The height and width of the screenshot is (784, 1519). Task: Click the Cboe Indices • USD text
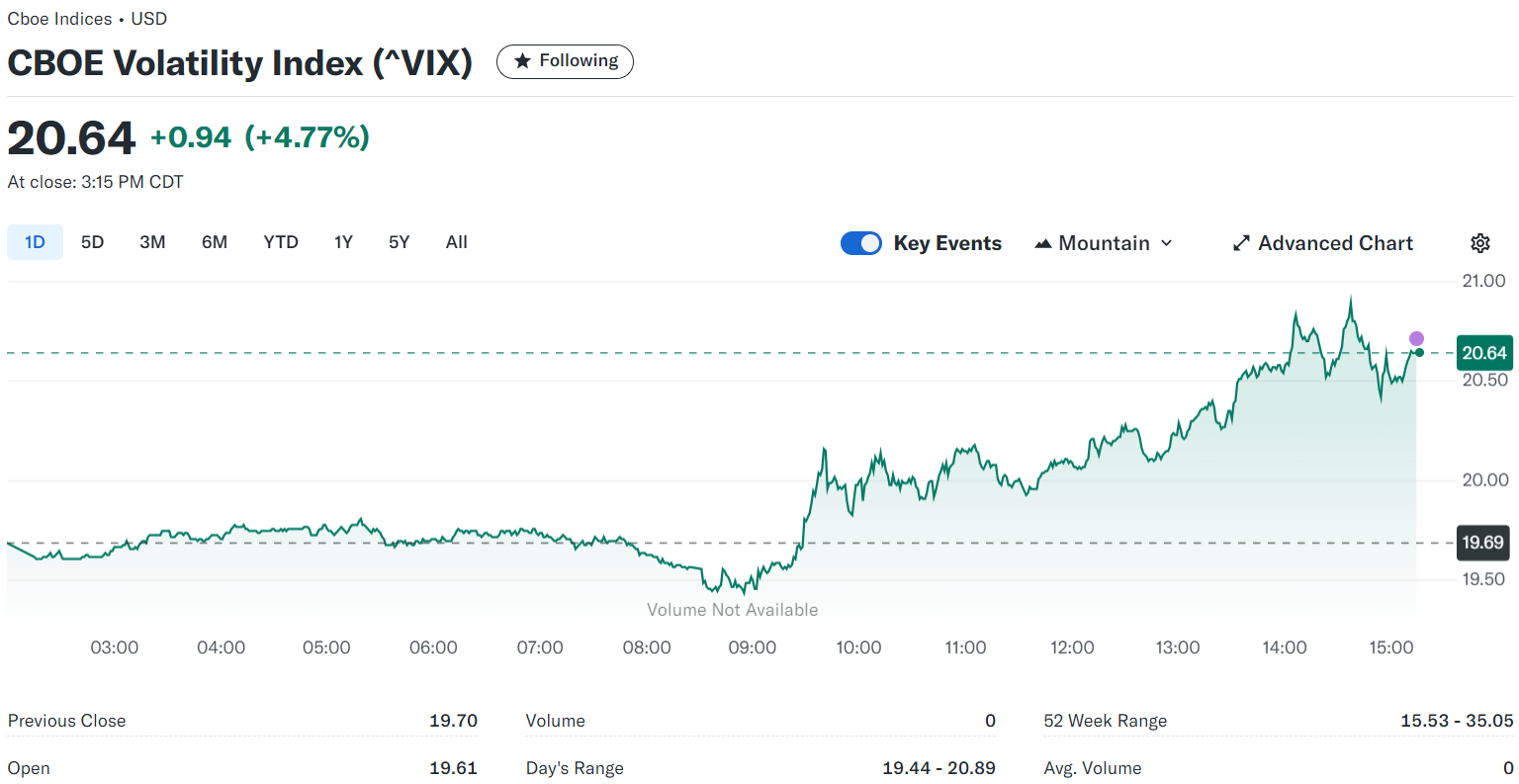pyautogui.click(x=88, y=19)
